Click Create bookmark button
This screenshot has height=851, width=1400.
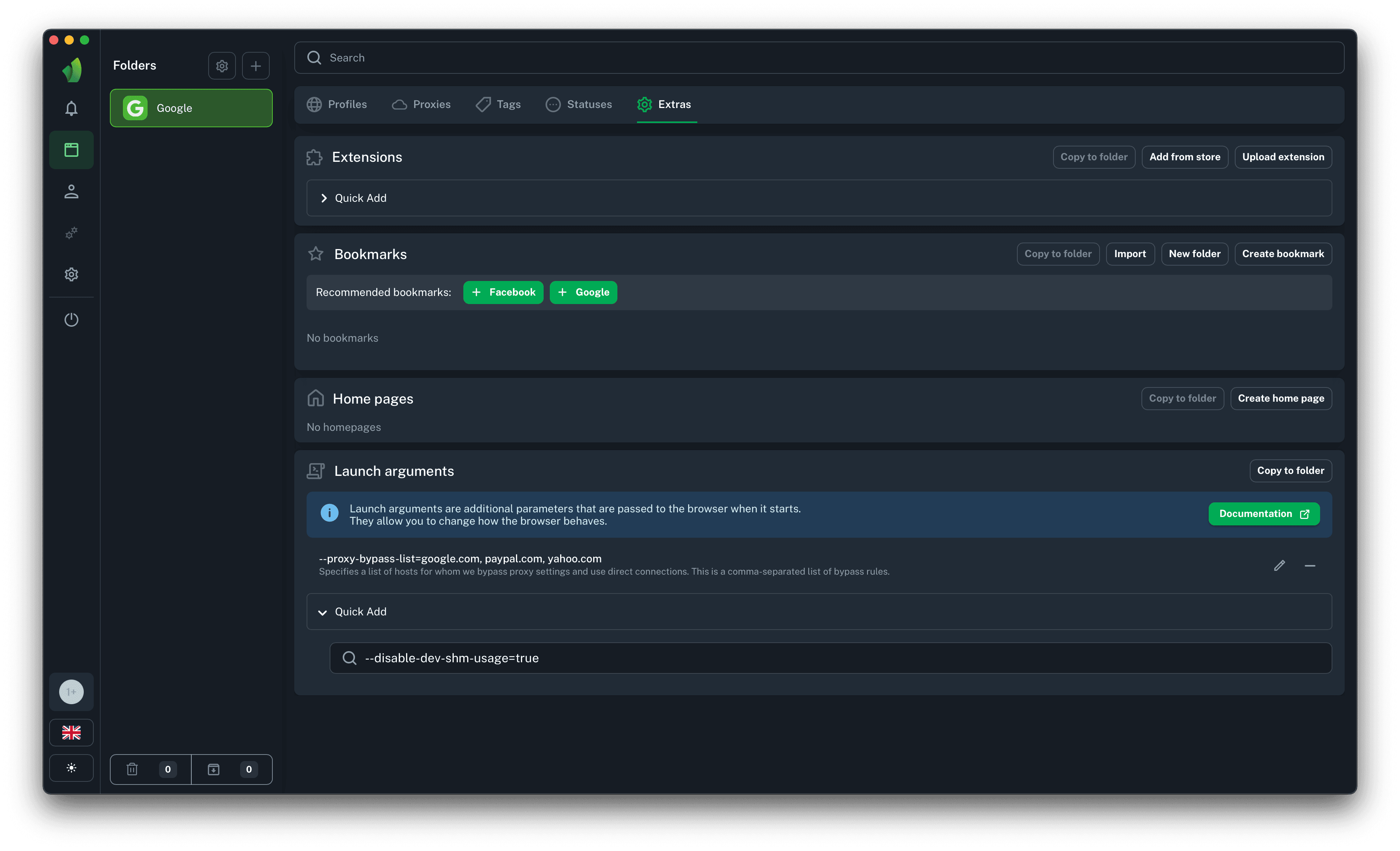click(x=1283, y=254)
